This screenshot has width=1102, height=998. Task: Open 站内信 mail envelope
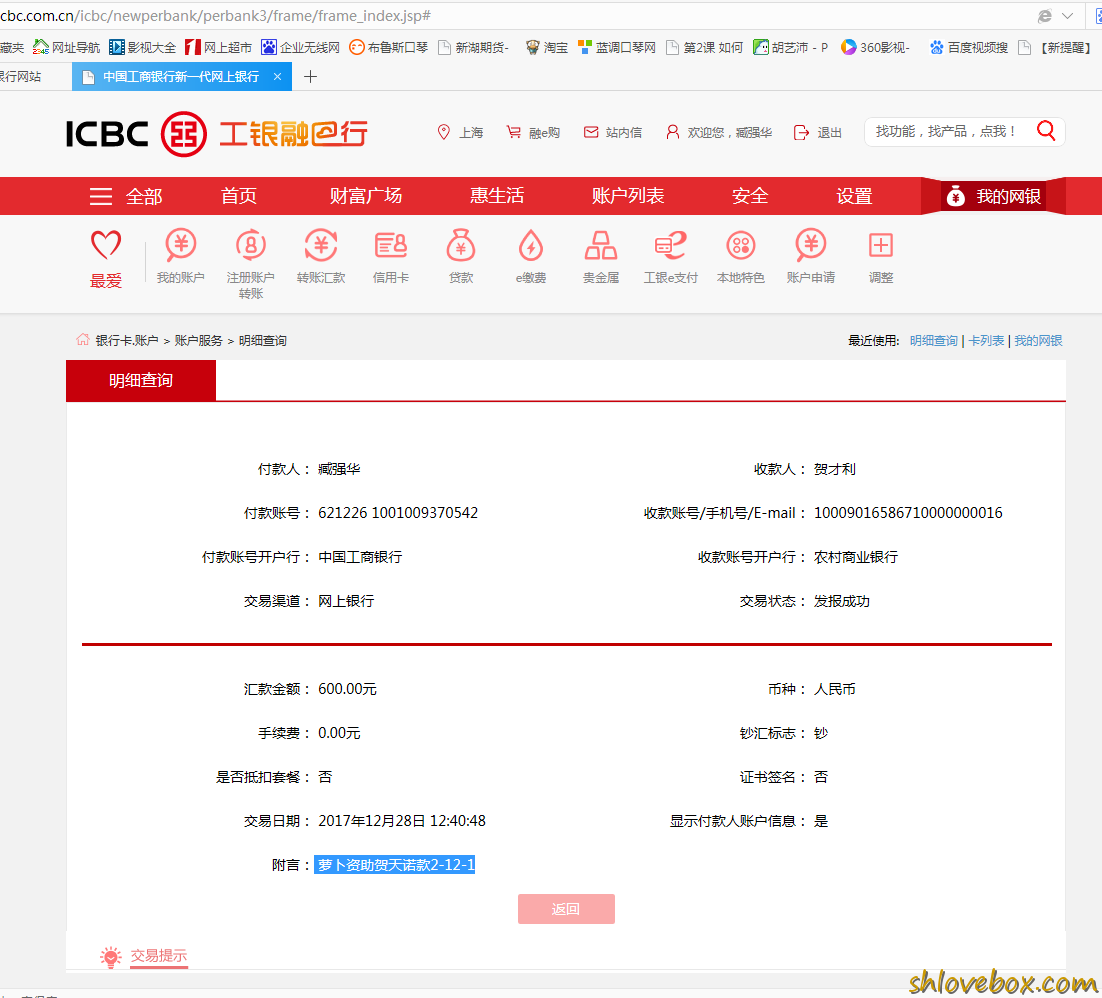[x=591, y=132]
